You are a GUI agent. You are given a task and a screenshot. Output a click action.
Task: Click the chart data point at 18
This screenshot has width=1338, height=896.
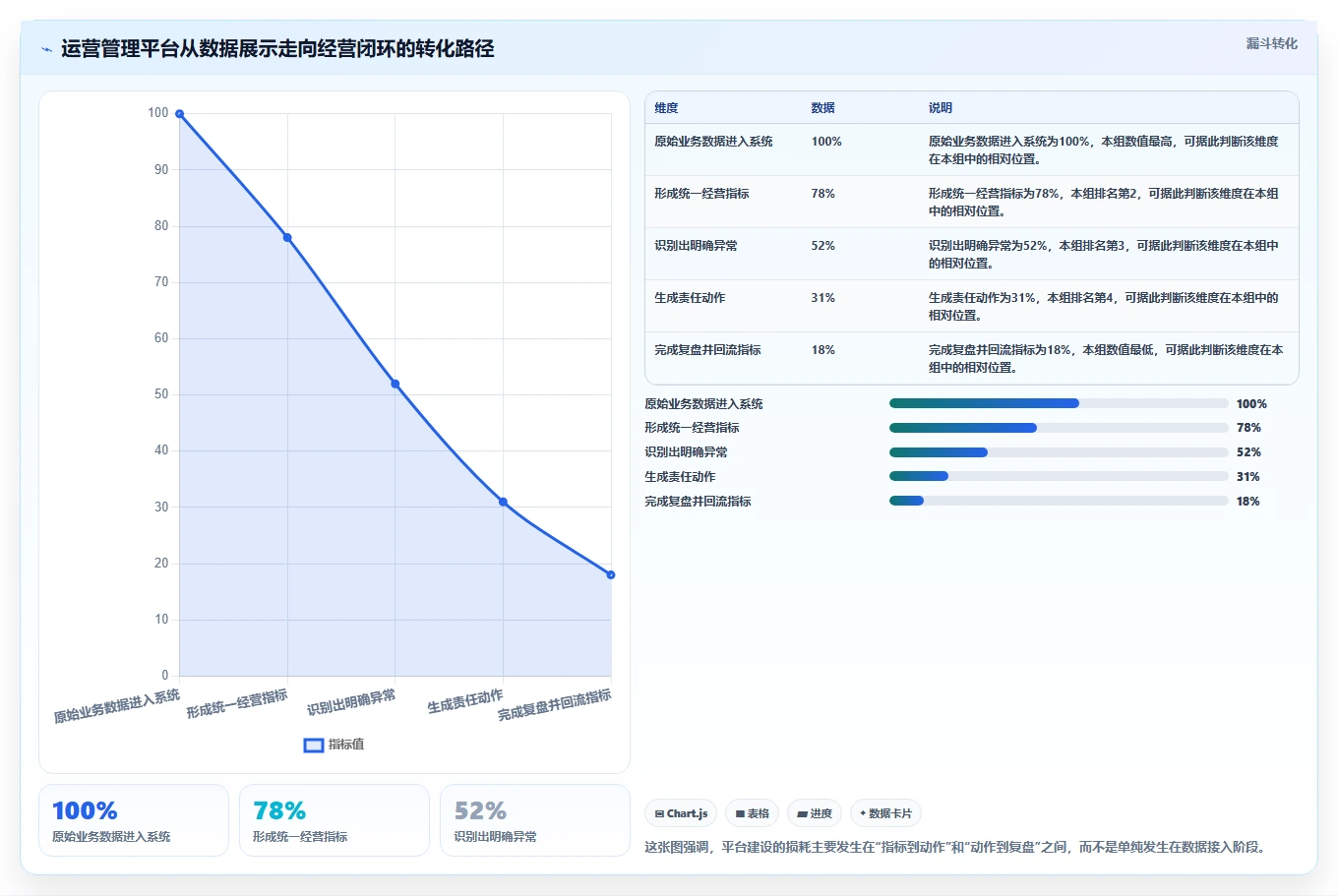click(x=611, y=574)
